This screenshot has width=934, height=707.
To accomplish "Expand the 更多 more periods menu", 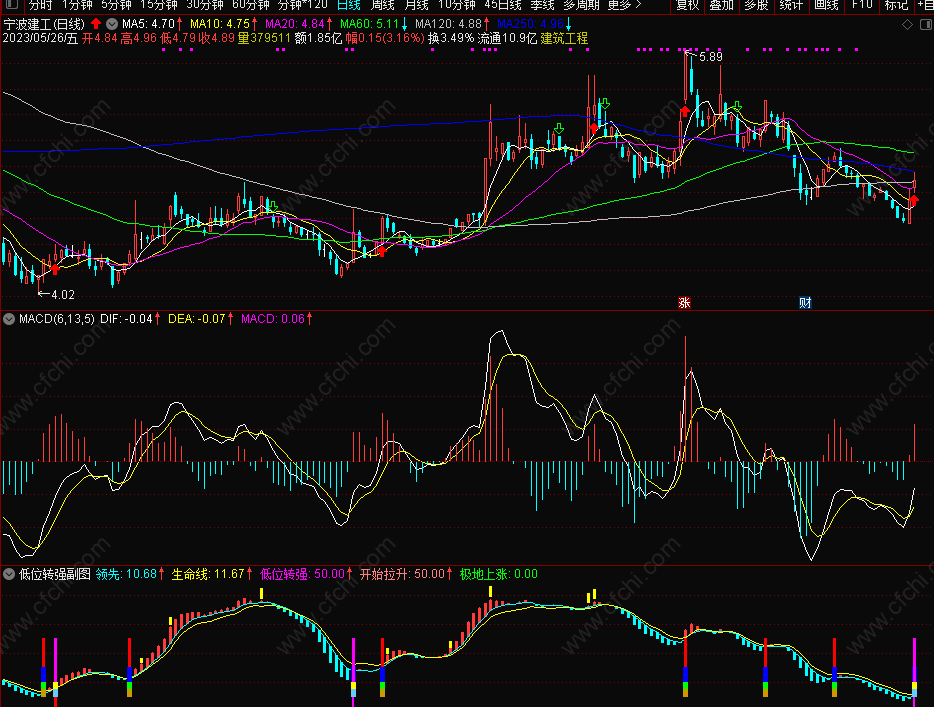I will click(624, 5).
